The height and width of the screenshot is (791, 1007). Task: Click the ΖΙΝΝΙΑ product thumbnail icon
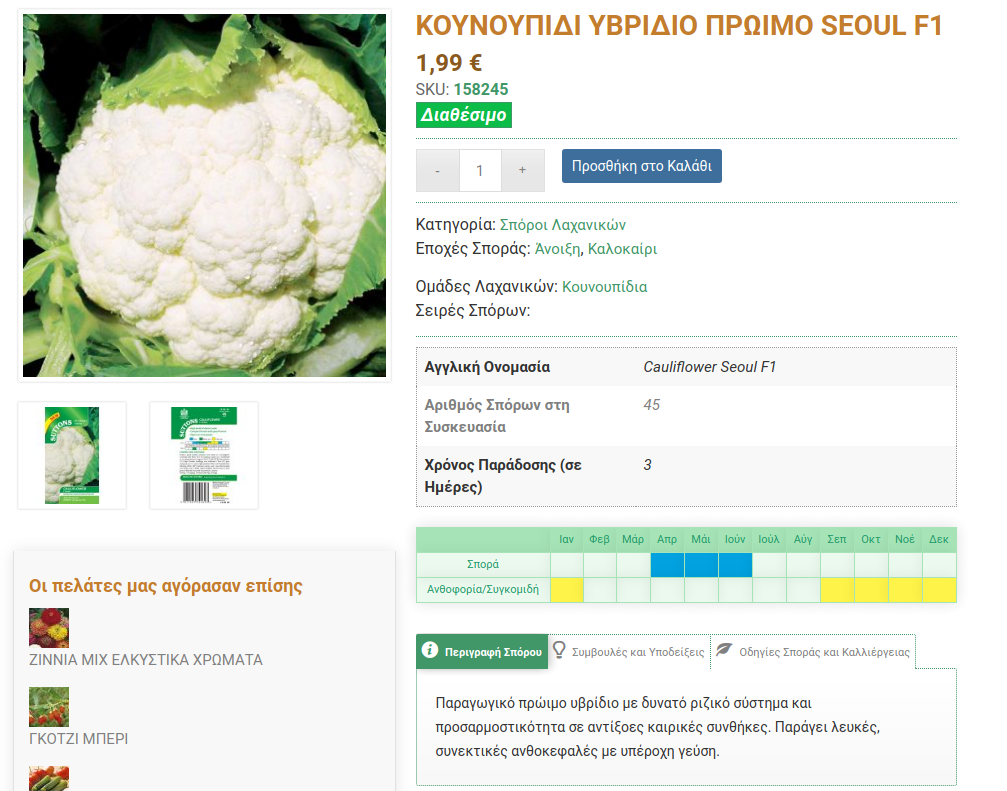pyautogui.click(x=49, y=628)
